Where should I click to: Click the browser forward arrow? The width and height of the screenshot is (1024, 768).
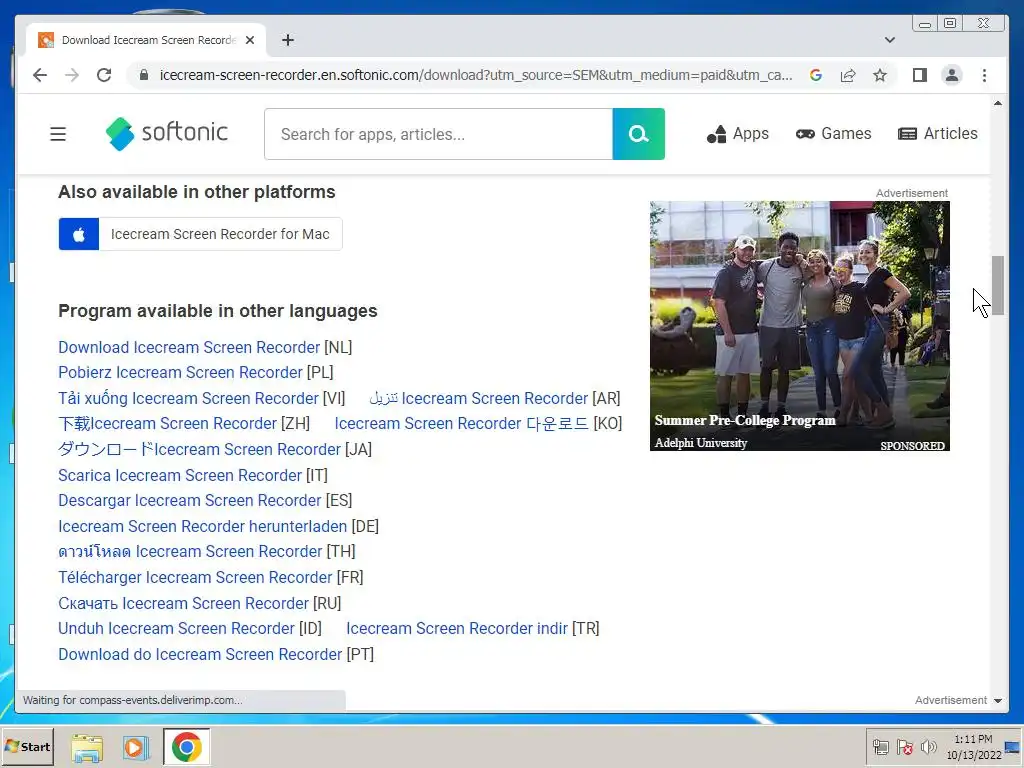pos(72,75)
